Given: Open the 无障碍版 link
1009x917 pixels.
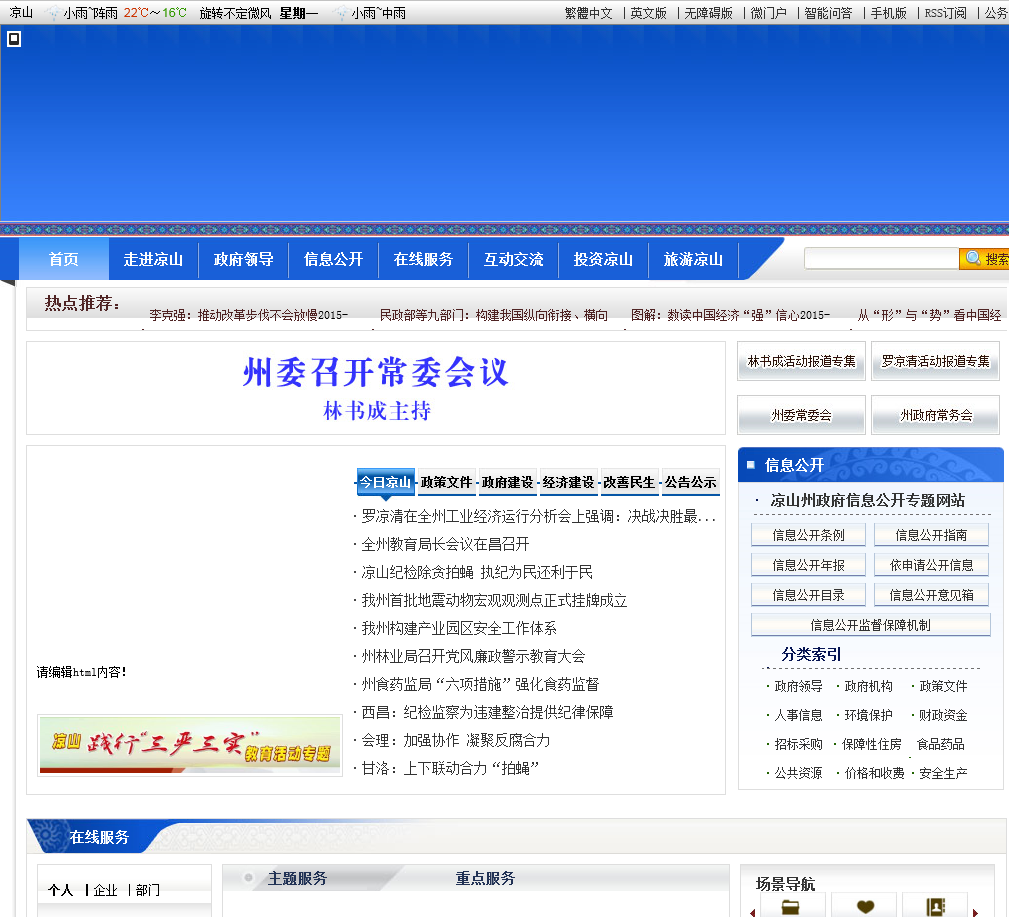Looking at the screenshot, I should point(708,13).
